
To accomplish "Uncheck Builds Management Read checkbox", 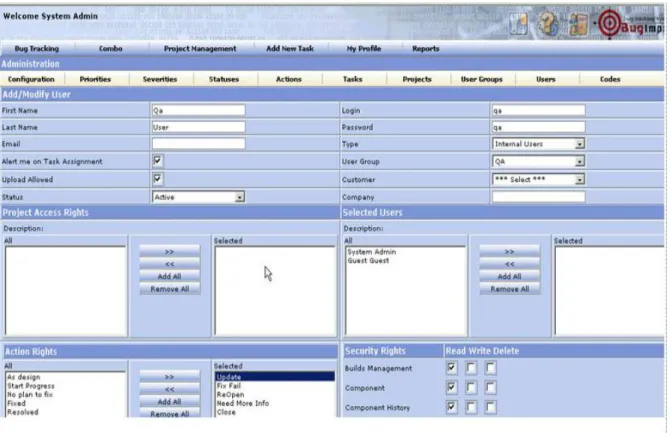I will point(451,367).
